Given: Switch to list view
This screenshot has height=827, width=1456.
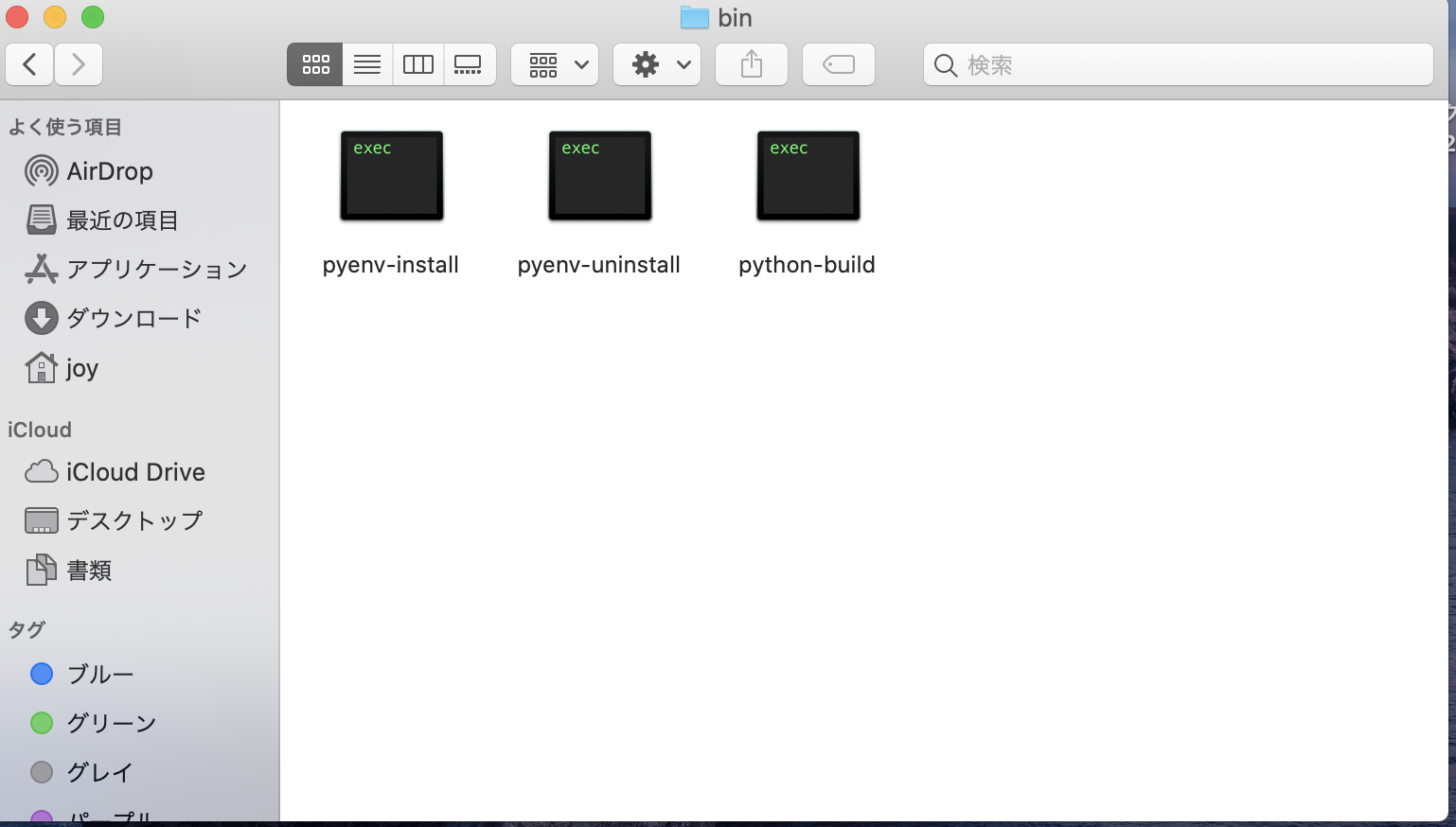Looking at the screenshot, I should point(367,64).
